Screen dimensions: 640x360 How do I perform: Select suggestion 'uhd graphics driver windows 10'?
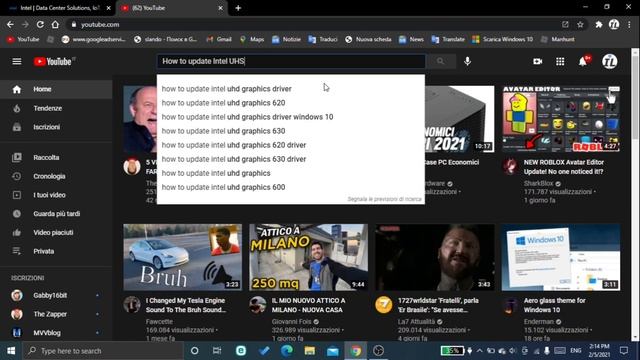click(x=291, y=117)
